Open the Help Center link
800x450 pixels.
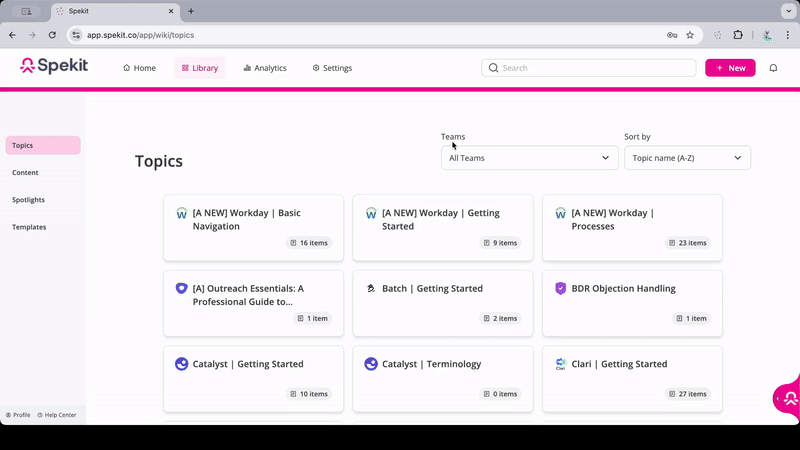click(57, 415)
